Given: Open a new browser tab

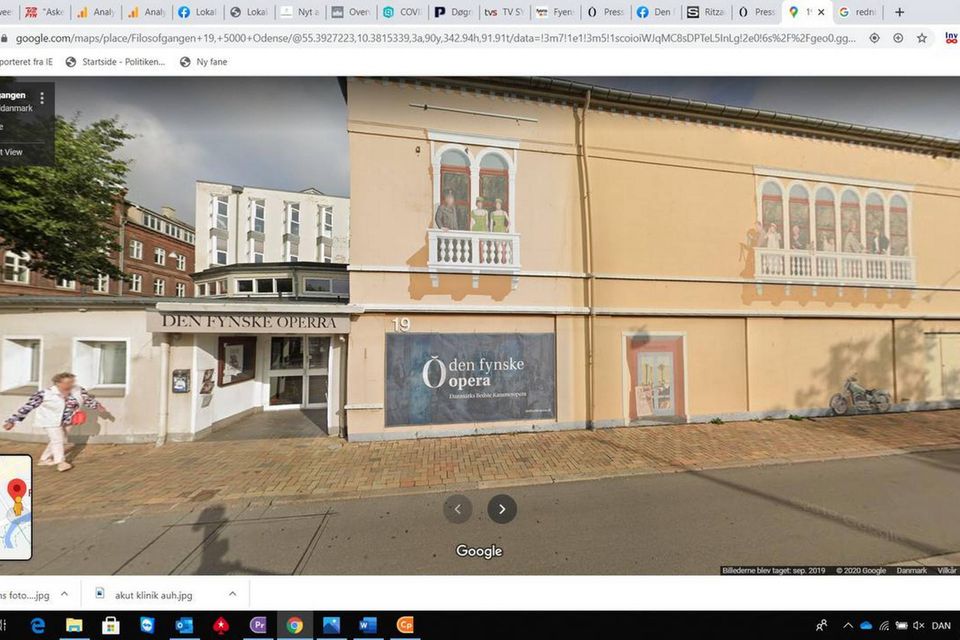Looking at the screenshot, I should pos(899,12).
